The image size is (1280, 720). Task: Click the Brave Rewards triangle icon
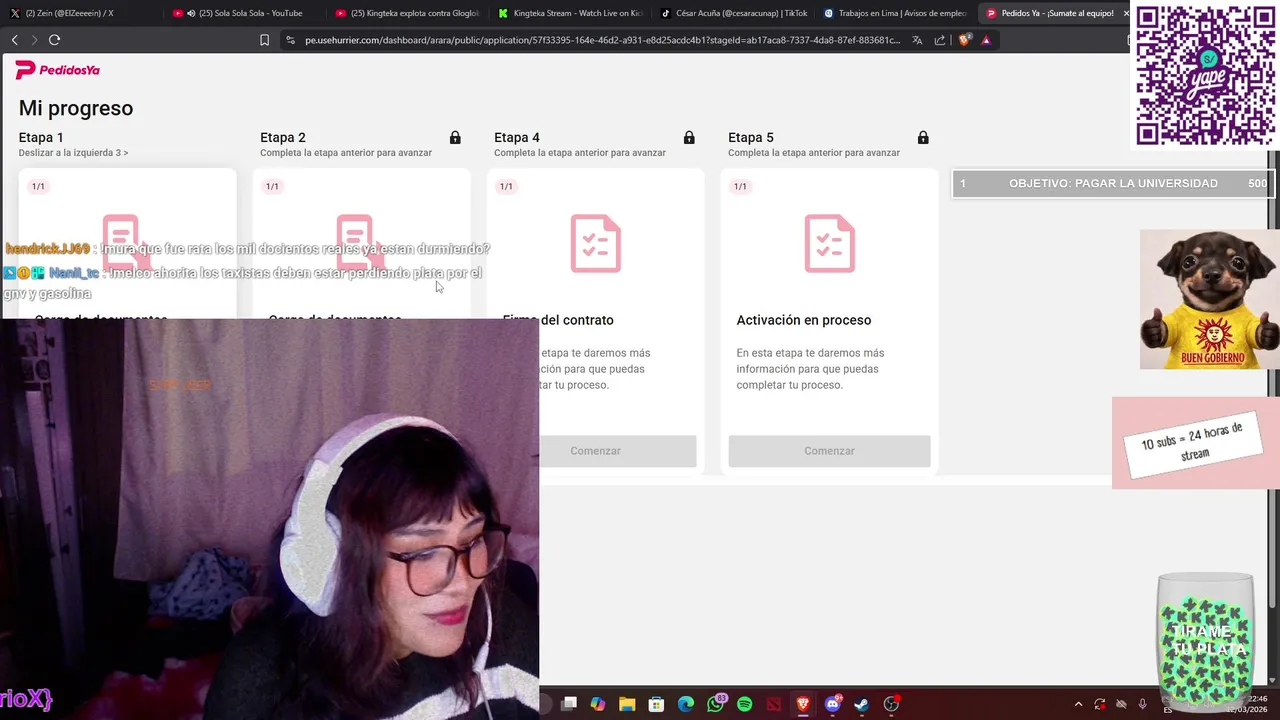tap(986, 40)
